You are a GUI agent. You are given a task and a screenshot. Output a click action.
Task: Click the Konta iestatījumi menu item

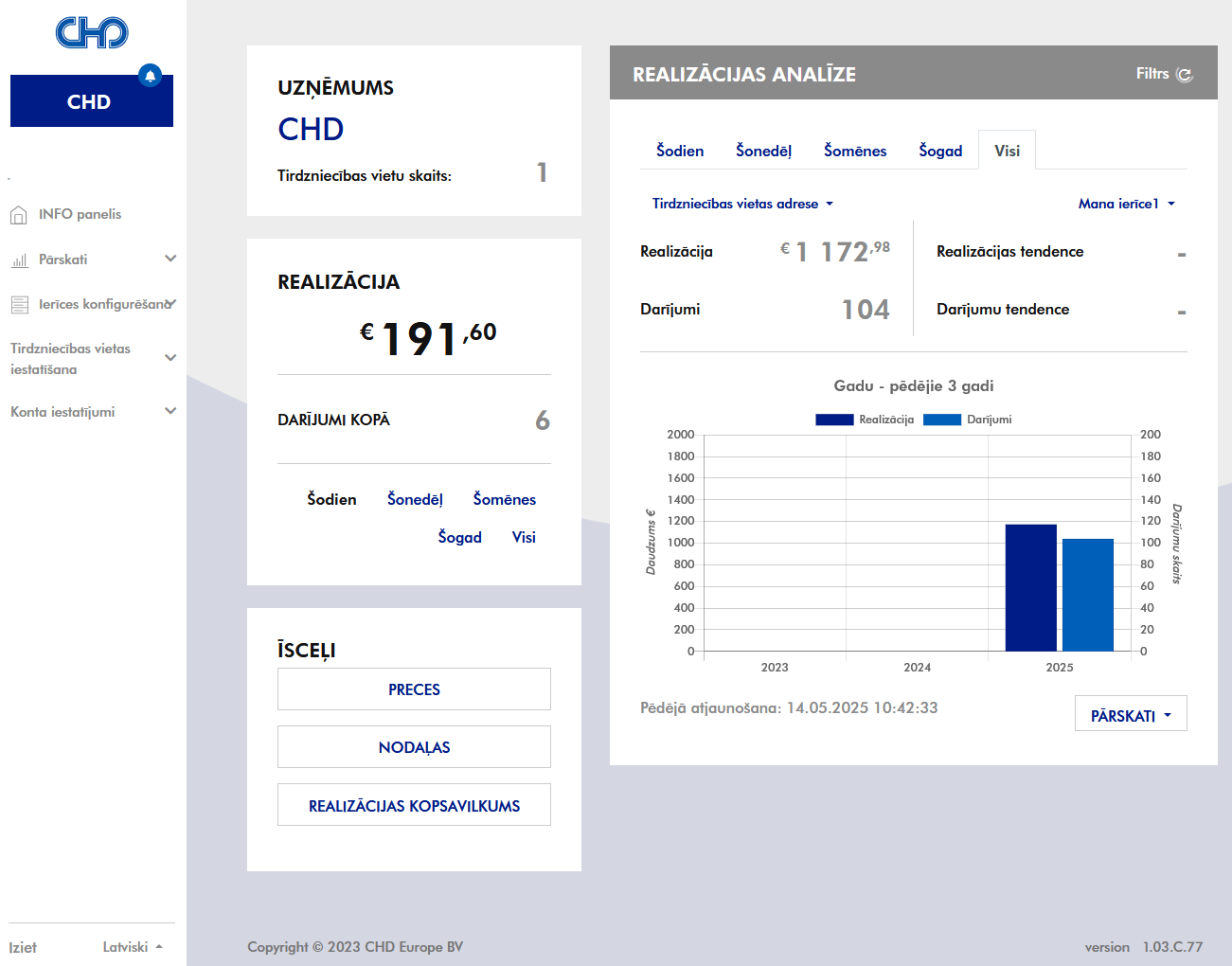62,412
